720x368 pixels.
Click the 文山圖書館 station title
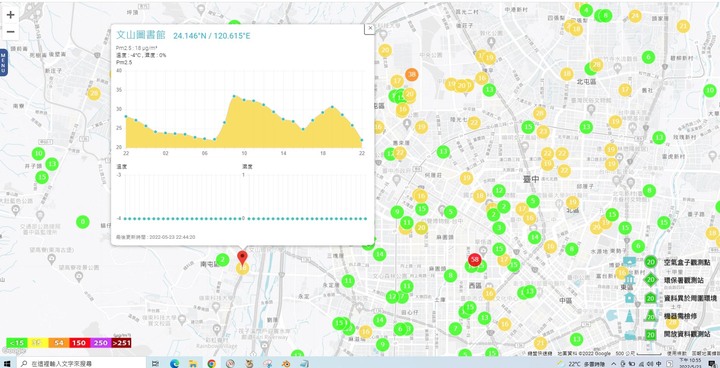141,35
